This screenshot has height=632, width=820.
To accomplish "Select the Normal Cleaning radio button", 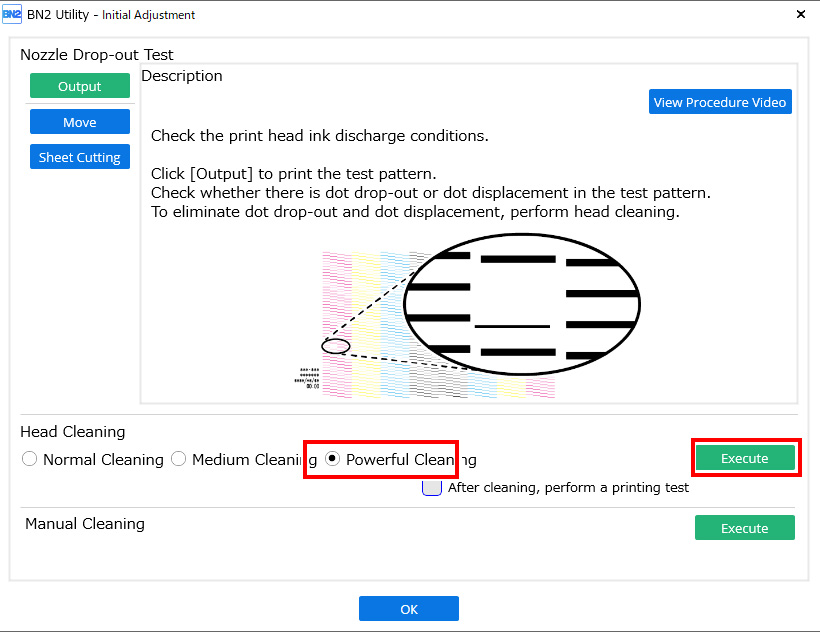I will click(30, 460).
